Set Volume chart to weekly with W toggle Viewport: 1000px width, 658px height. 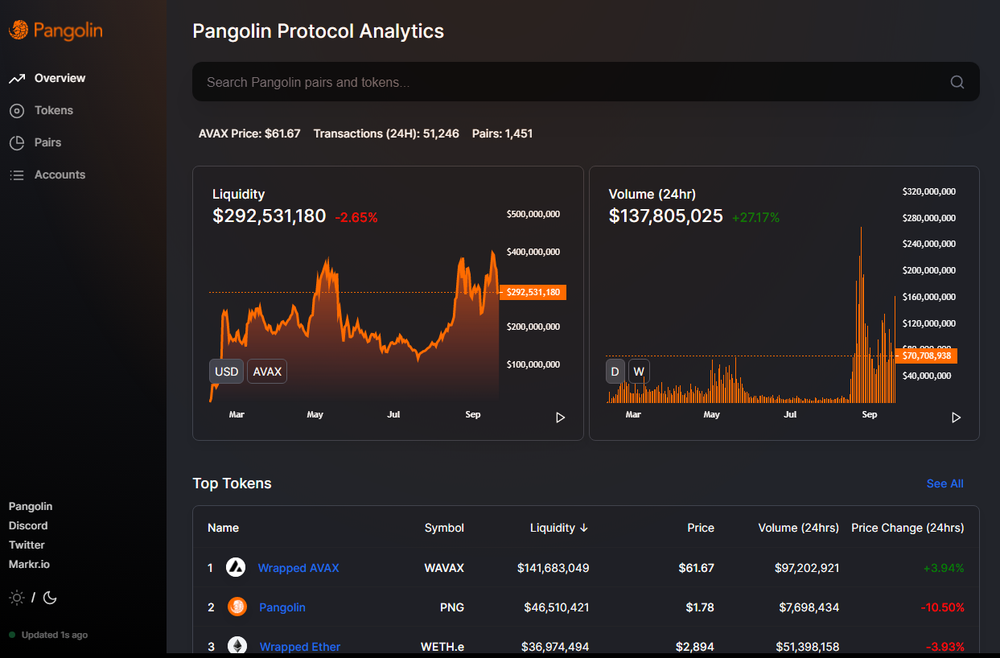coord(639,371)
